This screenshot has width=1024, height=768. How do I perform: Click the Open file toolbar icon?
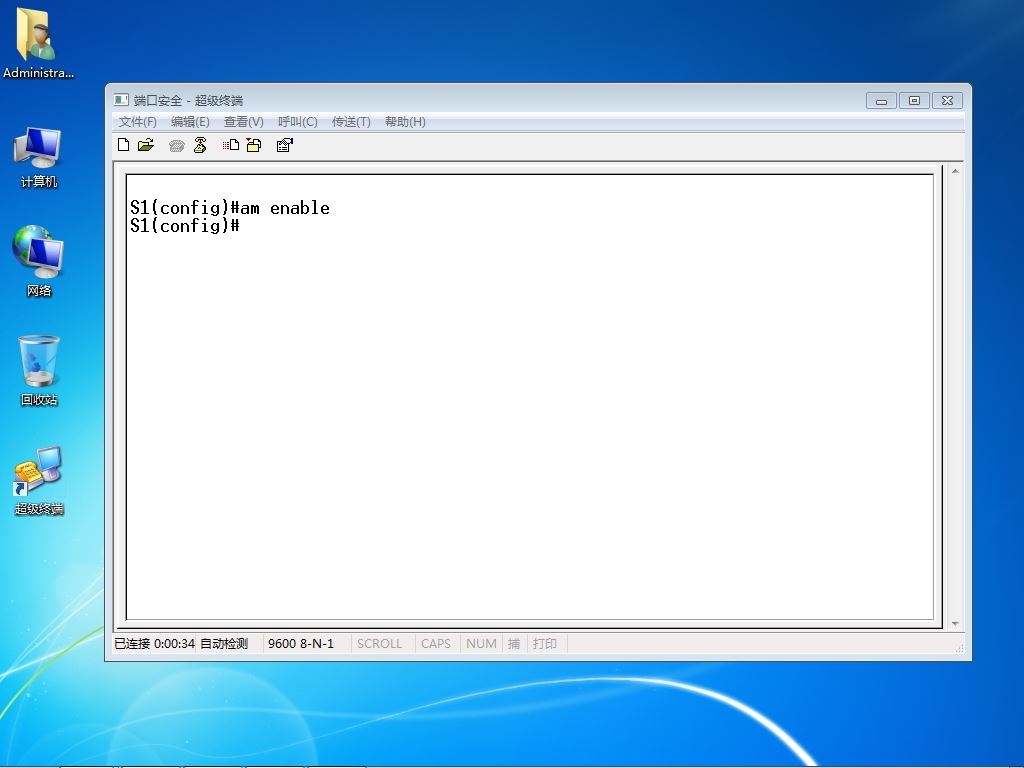click(146, 145)
